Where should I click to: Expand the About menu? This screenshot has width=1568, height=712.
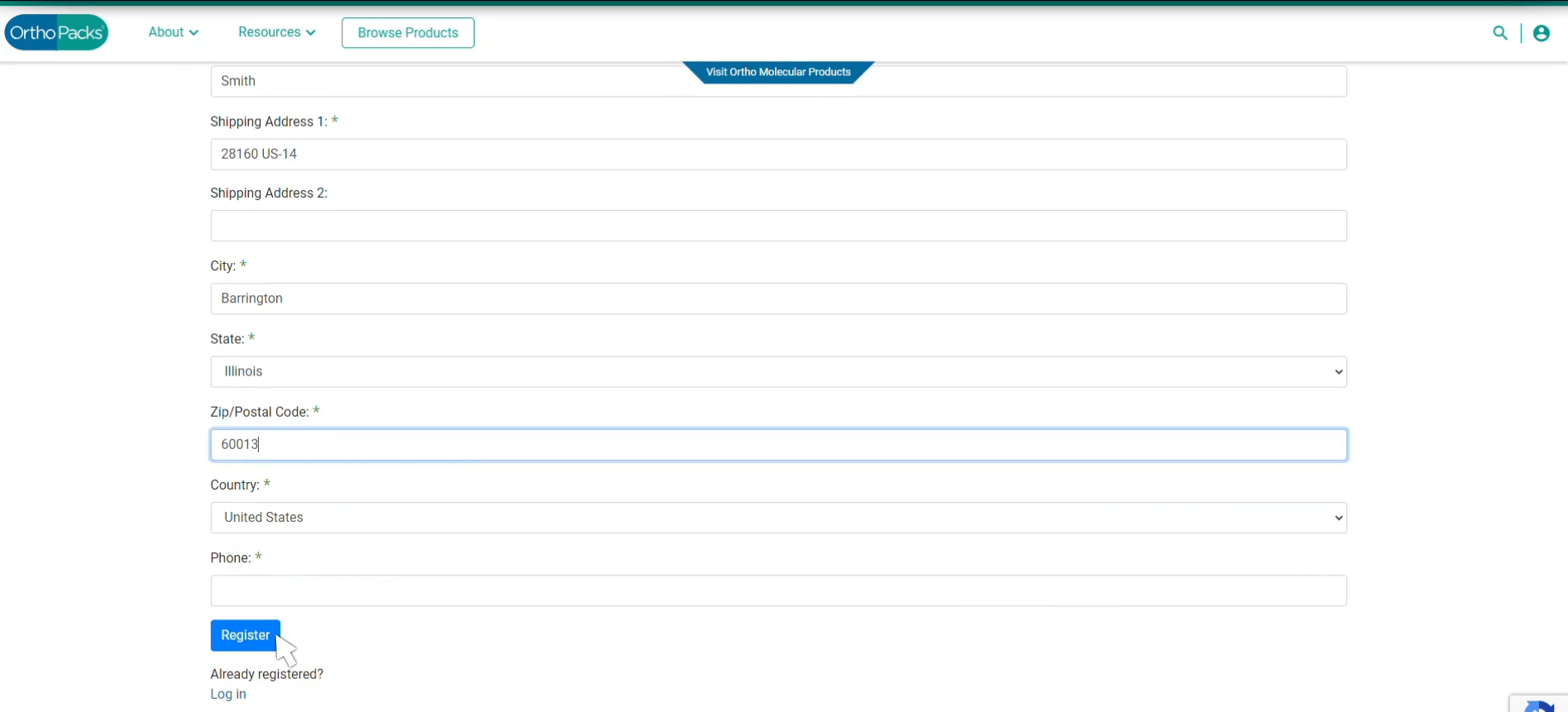pyautogui.click(x=173, y=32)
